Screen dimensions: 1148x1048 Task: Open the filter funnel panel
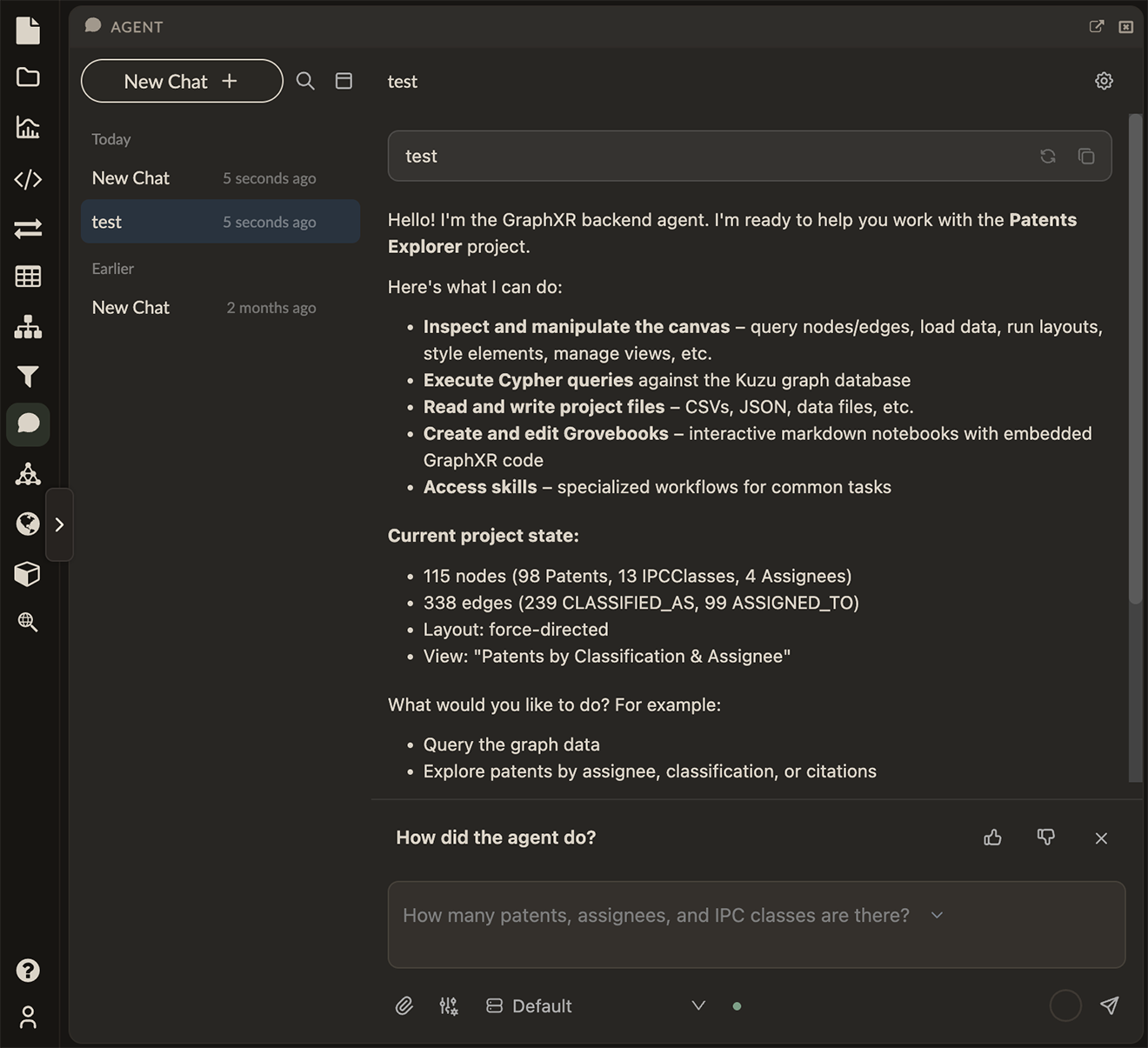(x=28, y=377)
